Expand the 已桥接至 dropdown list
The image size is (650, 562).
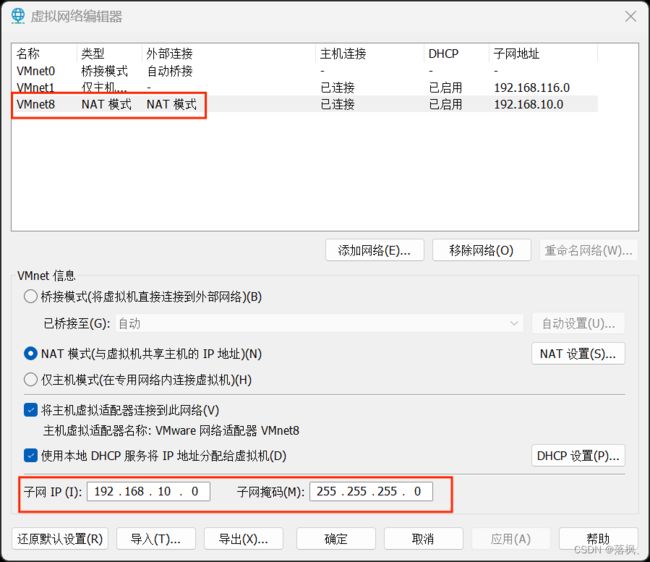(319, 323)
